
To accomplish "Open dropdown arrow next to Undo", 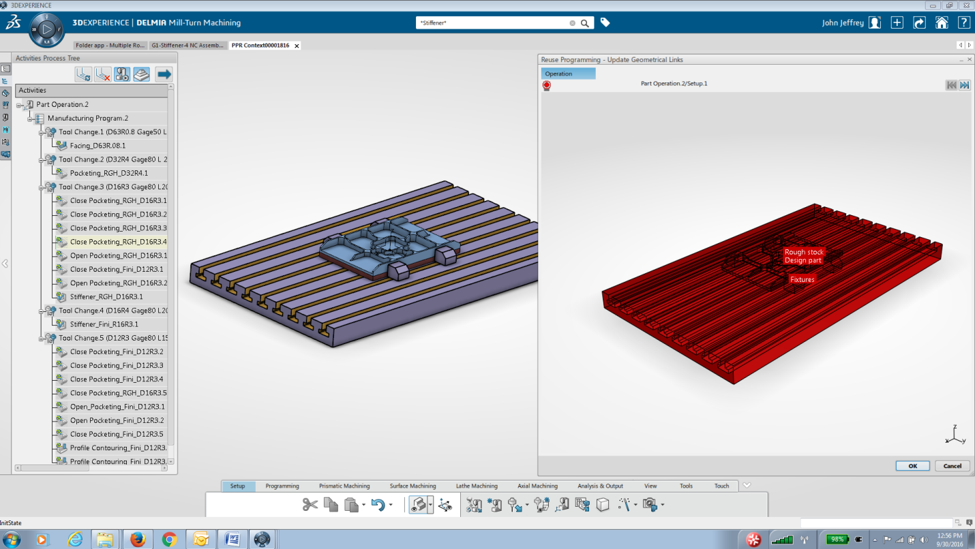I will (391, 506).
